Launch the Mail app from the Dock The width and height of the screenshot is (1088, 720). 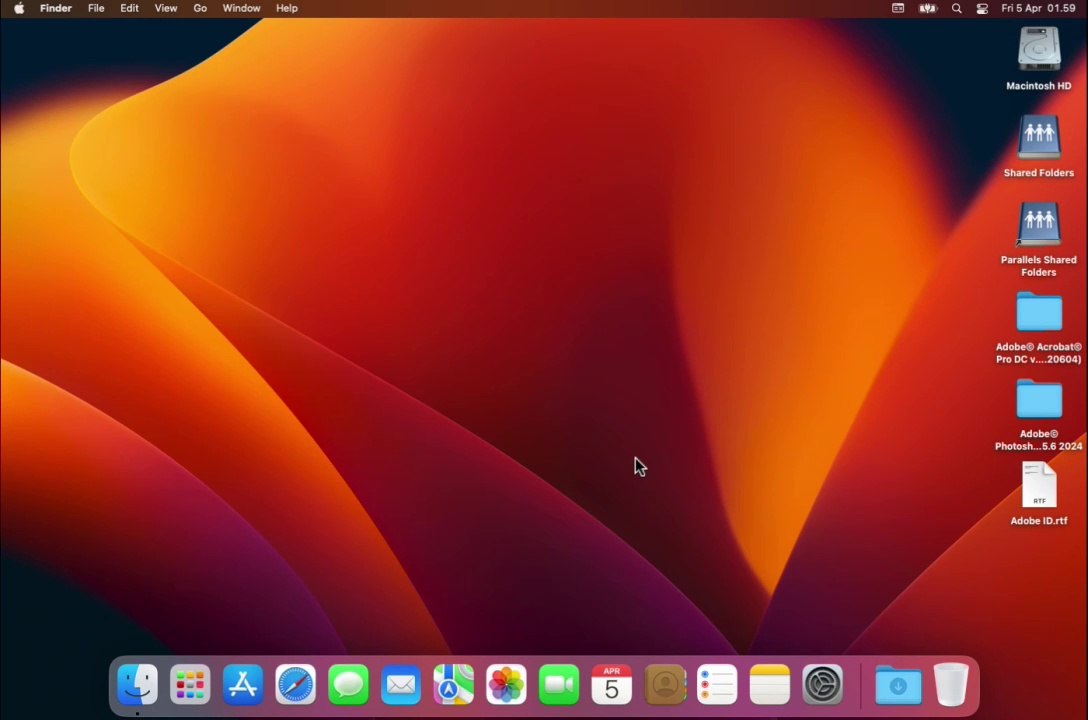(x=401, y=685)
